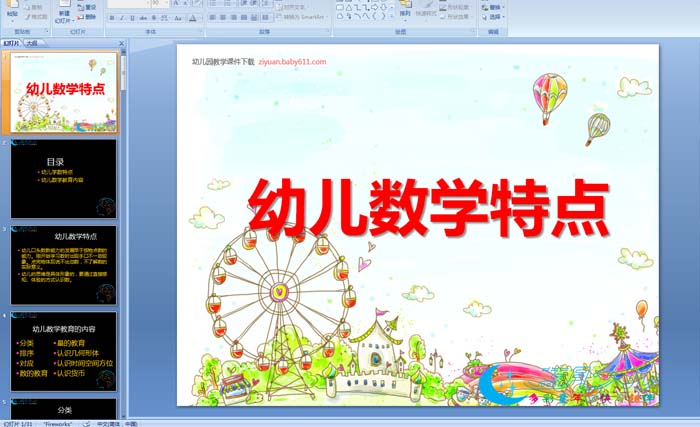Toggle italic formatting
Screen dimensions: 700x427
(x=122, y=18)
